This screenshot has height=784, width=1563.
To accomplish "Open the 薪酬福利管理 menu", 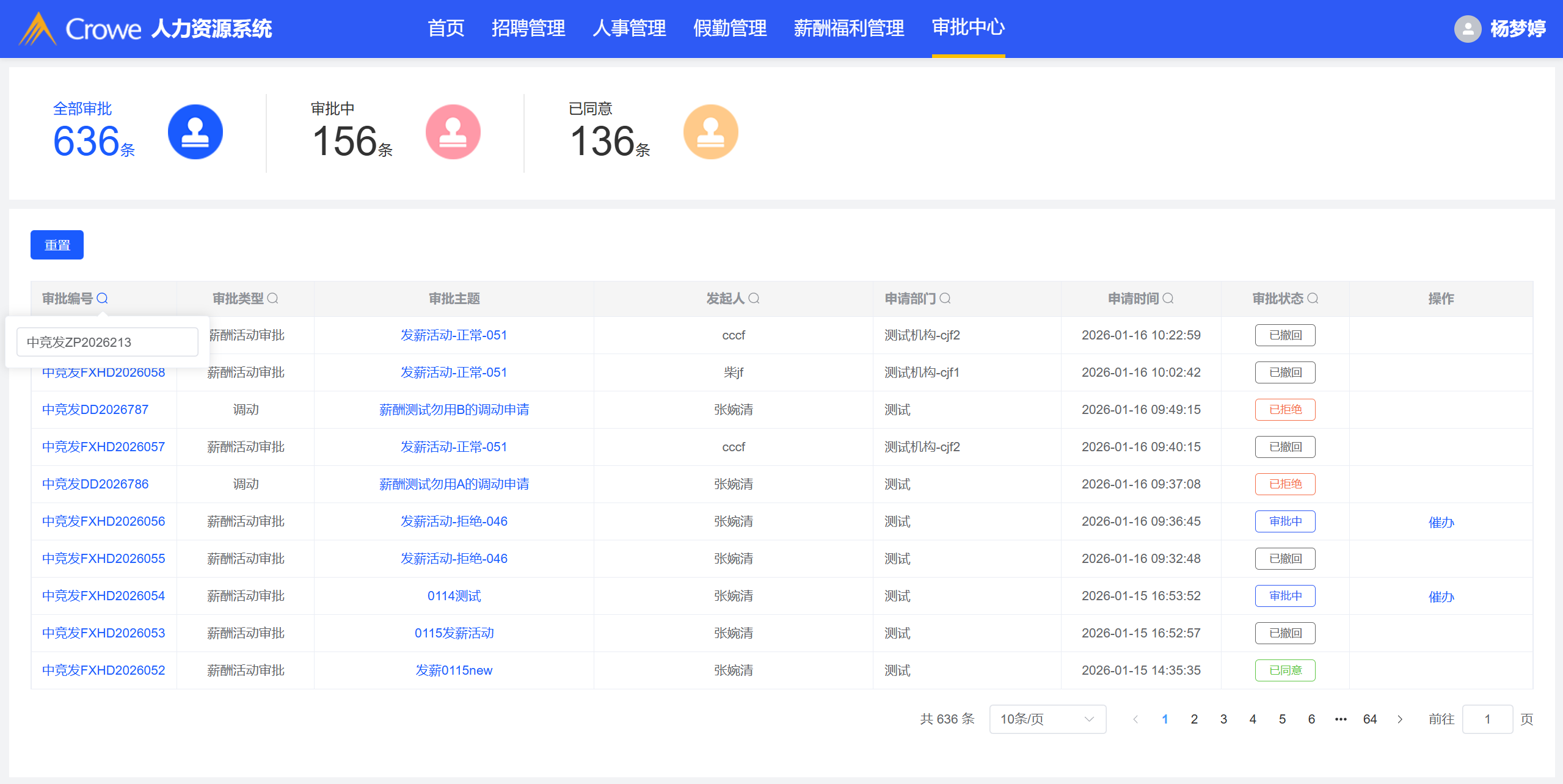I will (848, 28).
